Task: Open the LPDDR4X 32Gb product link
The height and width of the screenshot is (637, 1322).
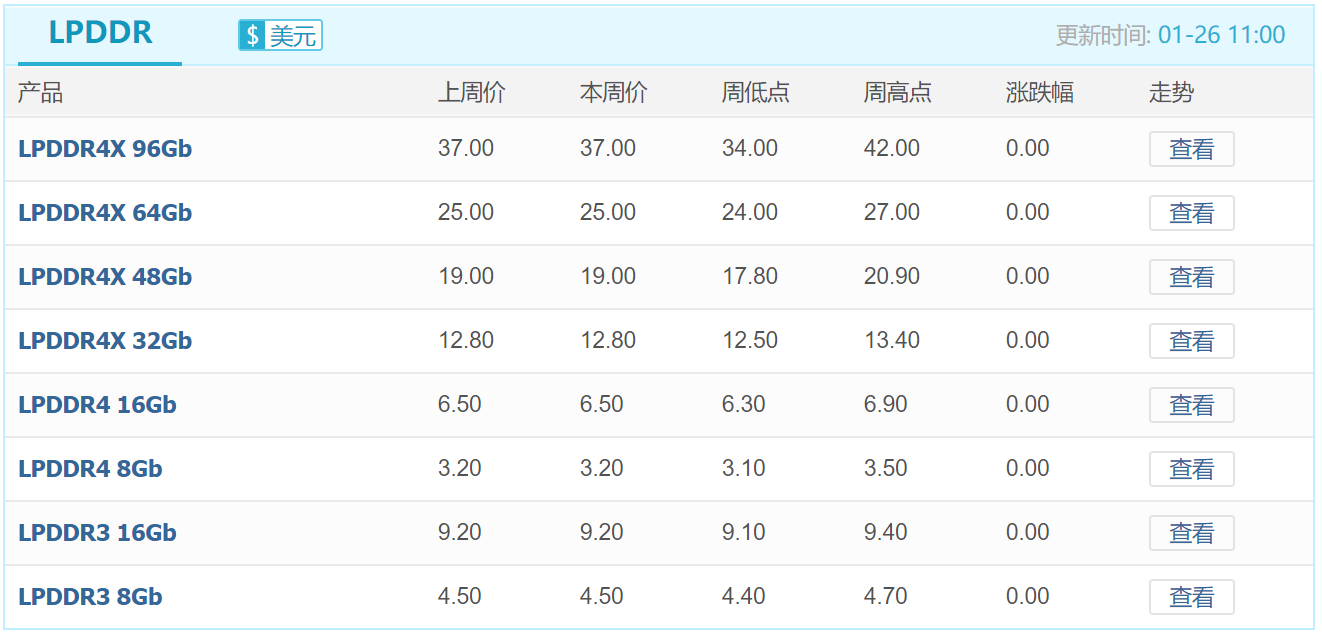Action: 105,341
